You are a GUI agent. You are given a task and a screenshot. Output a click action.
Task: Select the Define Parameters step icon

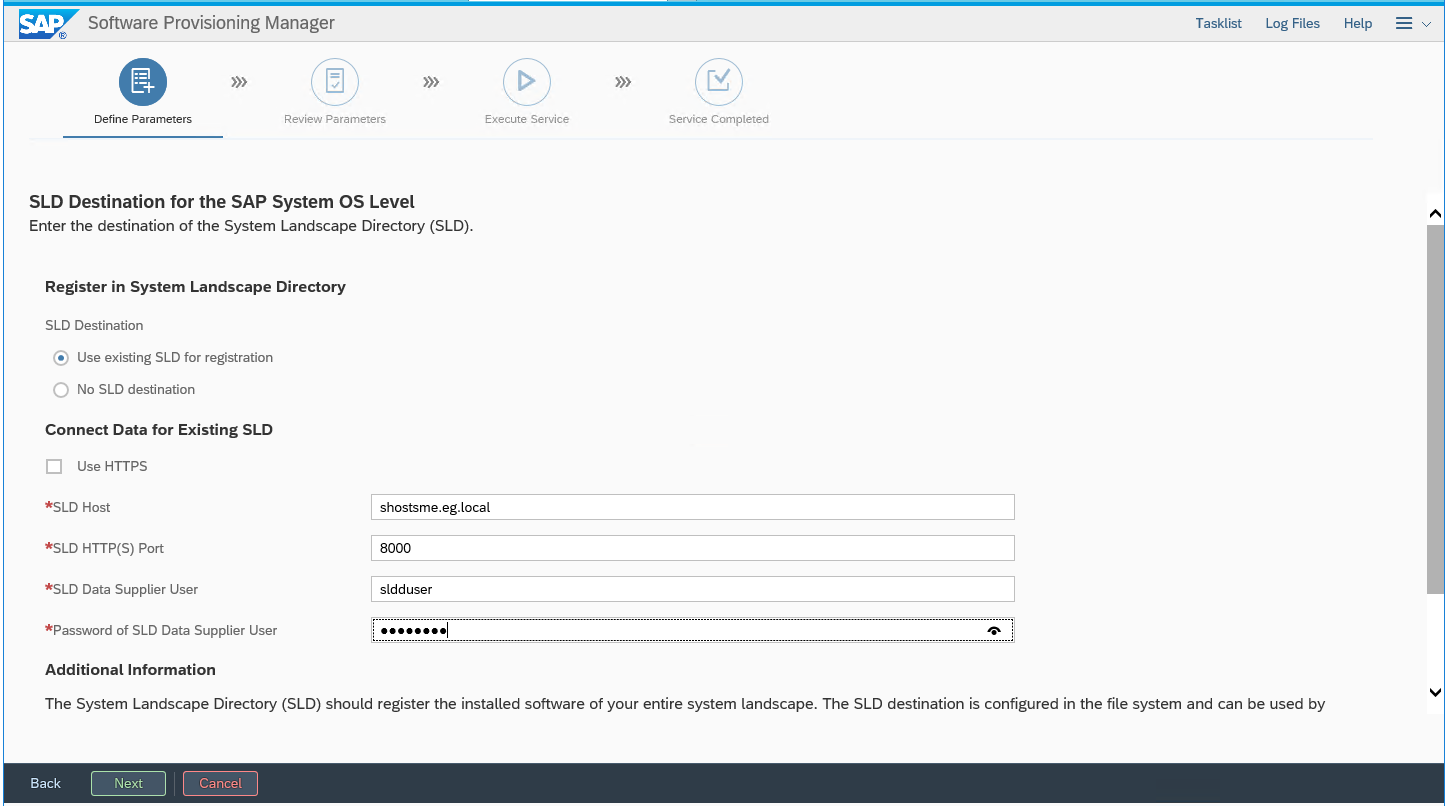(x=143, y=82)
